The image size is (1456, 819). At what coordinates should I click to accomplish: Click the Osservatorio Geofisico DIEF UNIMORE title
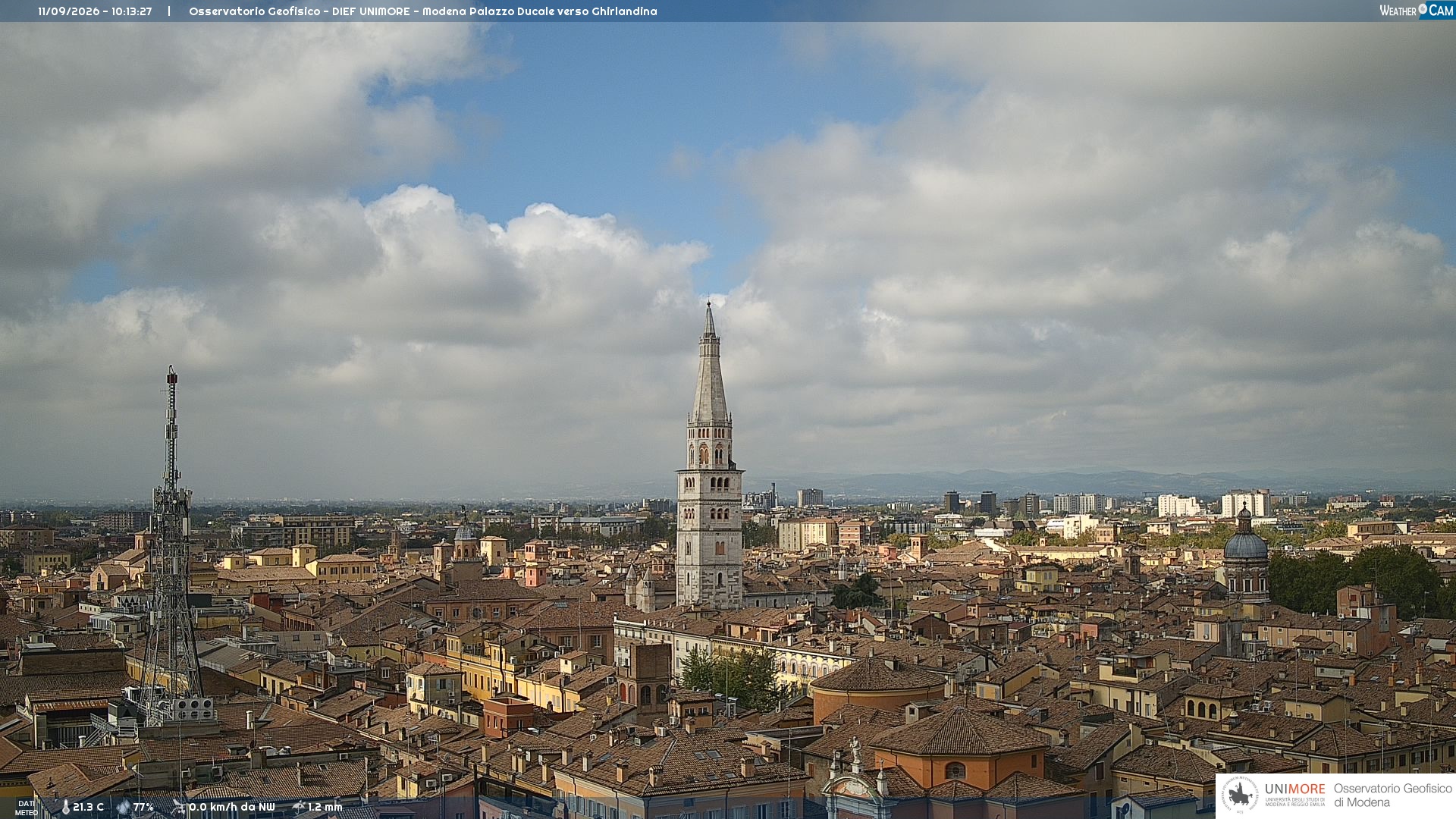(423, 11)
